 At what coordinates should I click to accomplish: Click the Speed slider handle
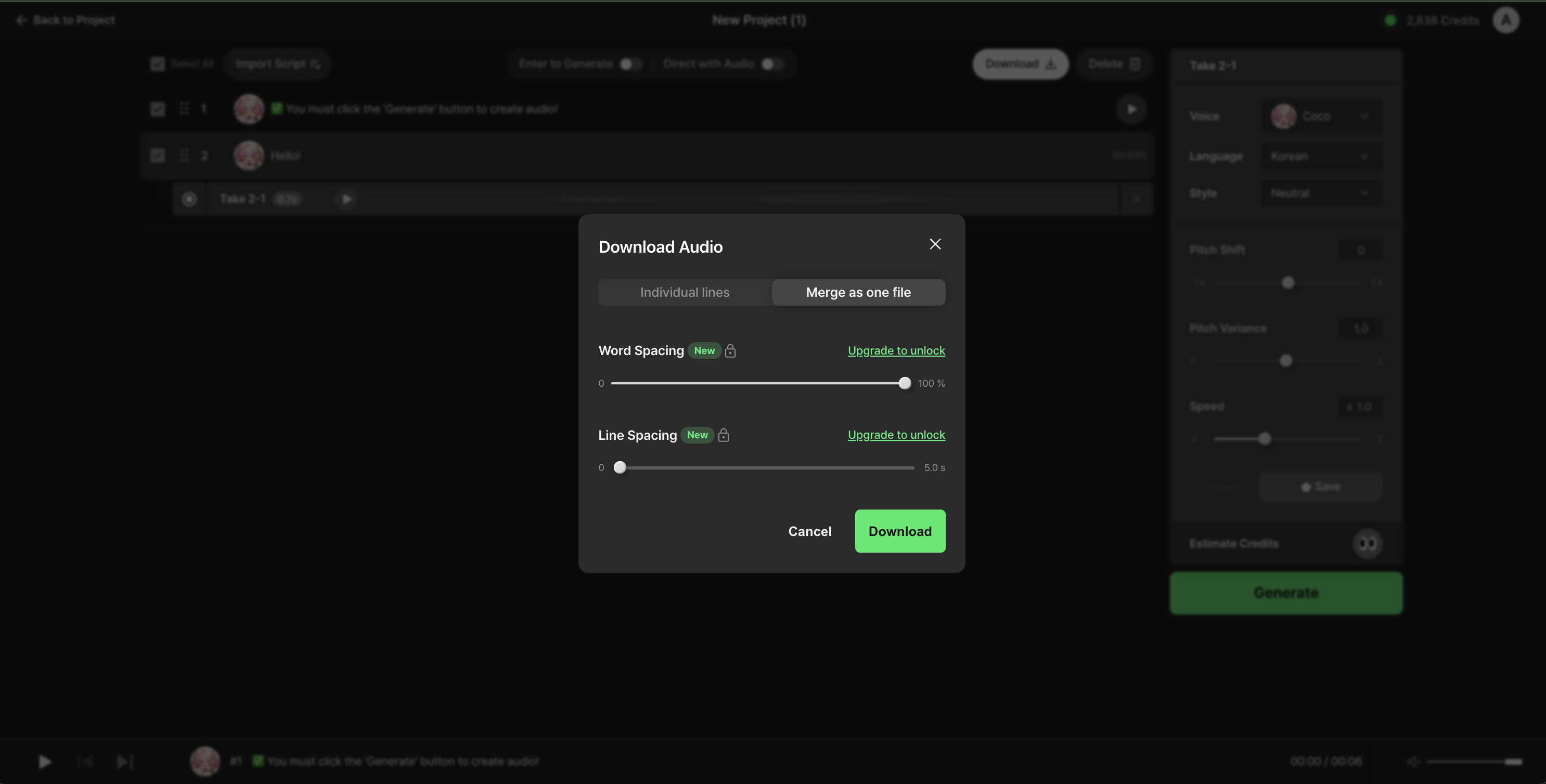1265,438
